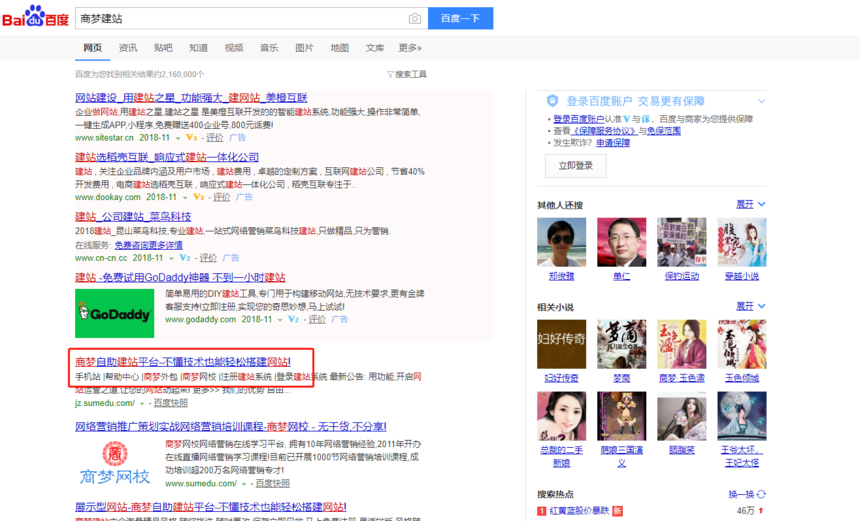Open the 视频 tab
860x521 pixels.
tap(234, 48)
